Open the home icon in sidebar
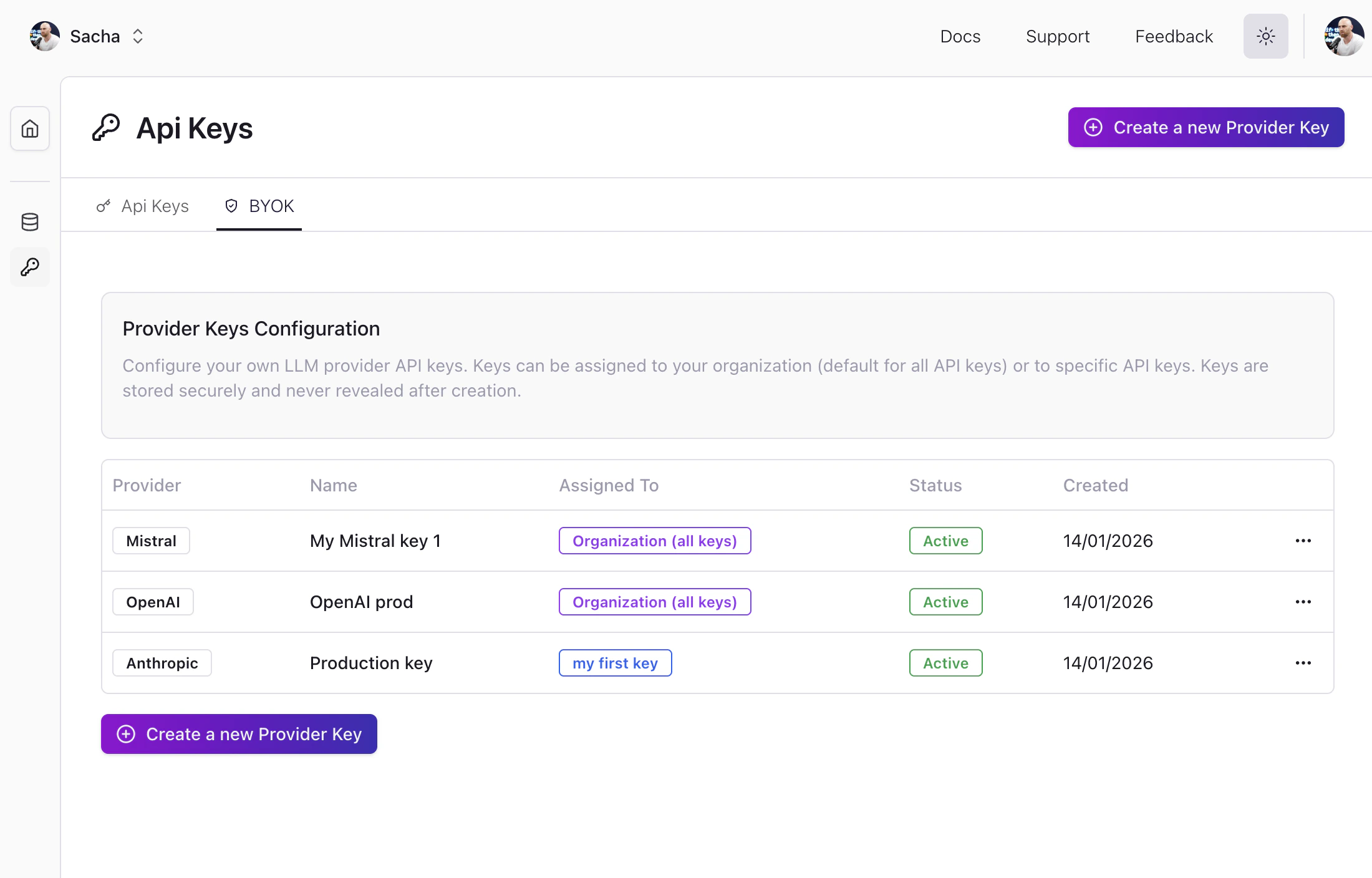The width and height of the screenshot is (1372, 878). tap(30, 129)
